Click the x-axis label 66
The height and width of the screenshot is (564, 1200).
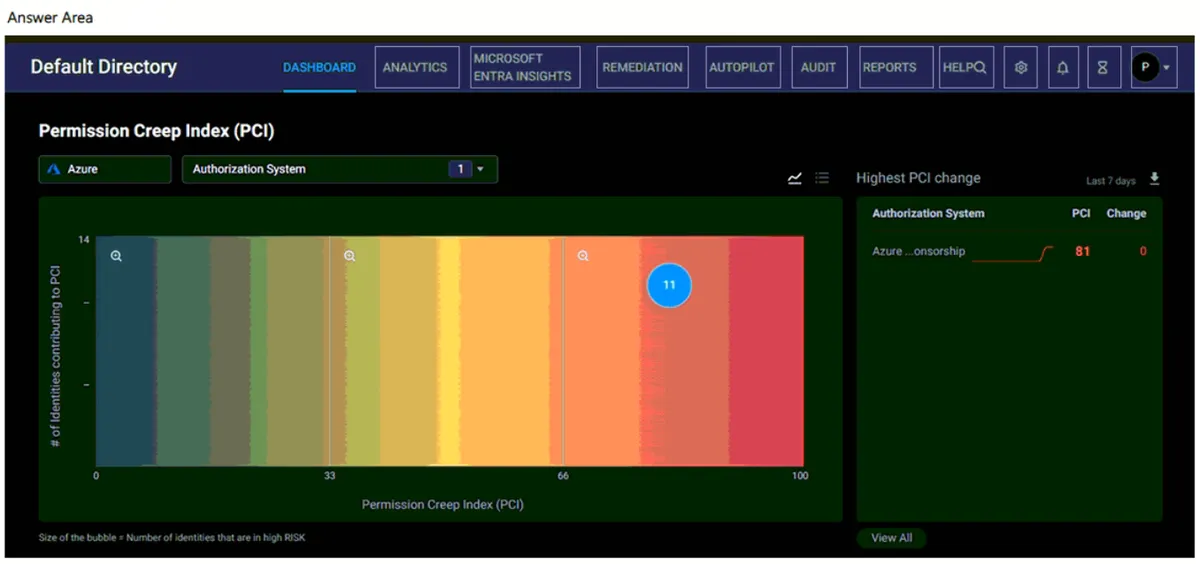tap(563, 476)
